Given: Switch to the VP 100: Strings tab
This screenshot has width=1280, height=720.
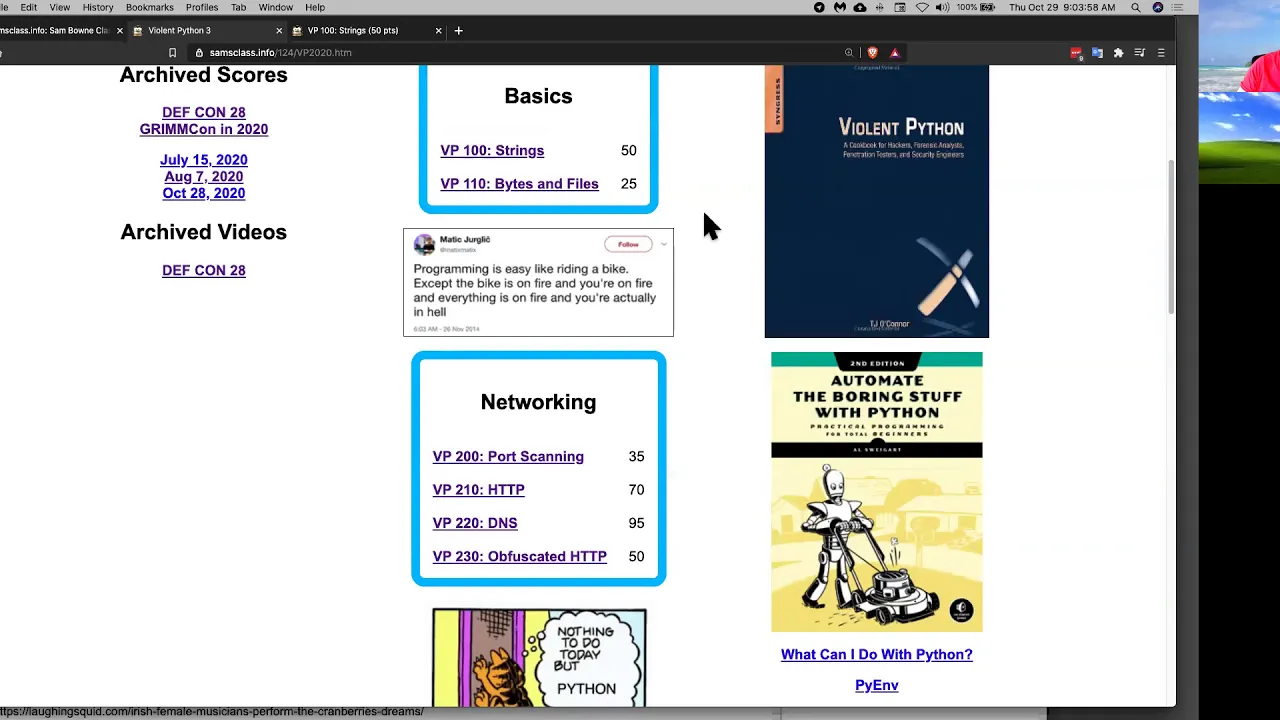Looking at the screenshot, I should coord(365,30).
